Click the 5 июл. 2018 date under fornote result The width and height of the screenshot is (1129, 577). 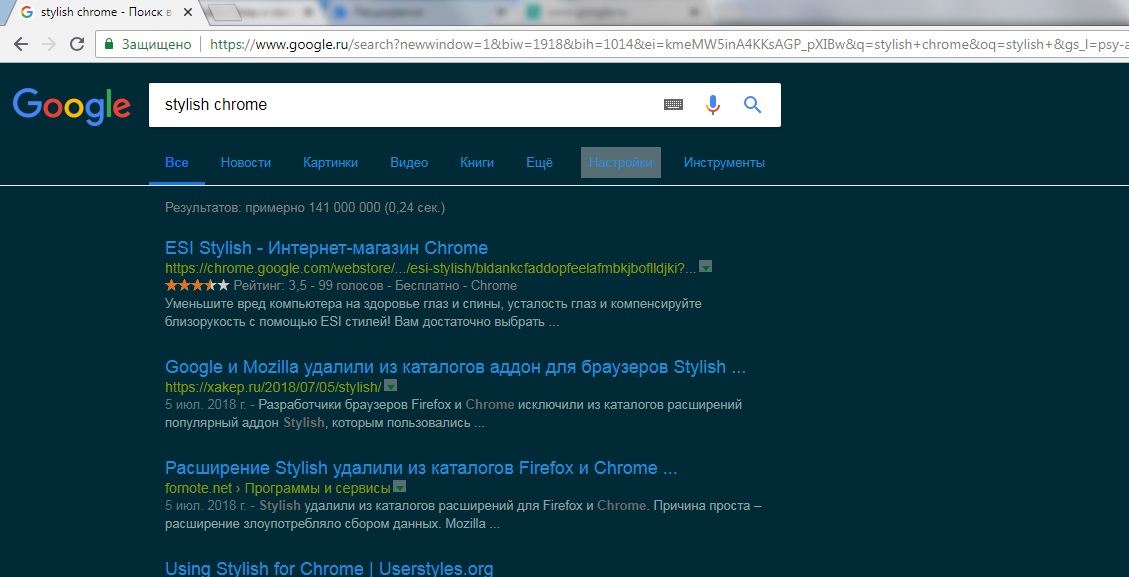(x=204, y=506)
